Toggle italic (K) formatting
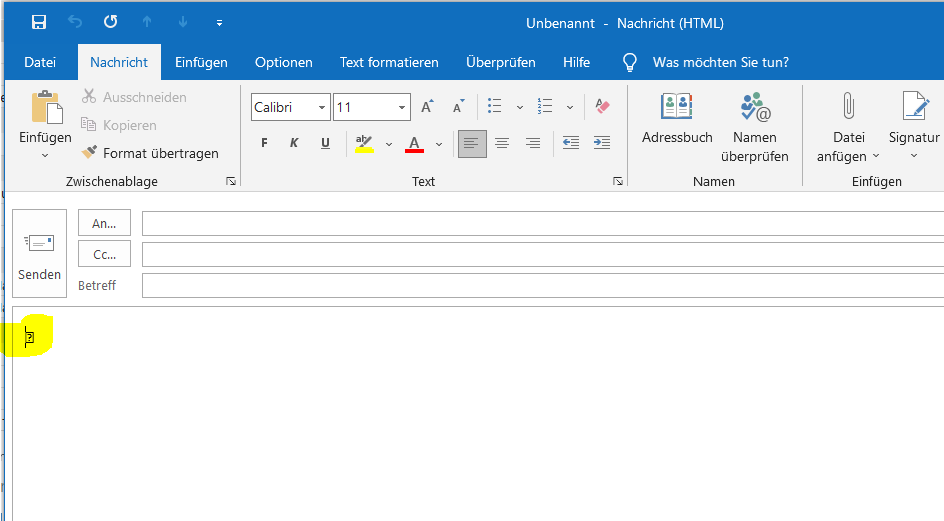Image resolution: width=944 pixels, height=521 pixels. (x=294, y=143)
